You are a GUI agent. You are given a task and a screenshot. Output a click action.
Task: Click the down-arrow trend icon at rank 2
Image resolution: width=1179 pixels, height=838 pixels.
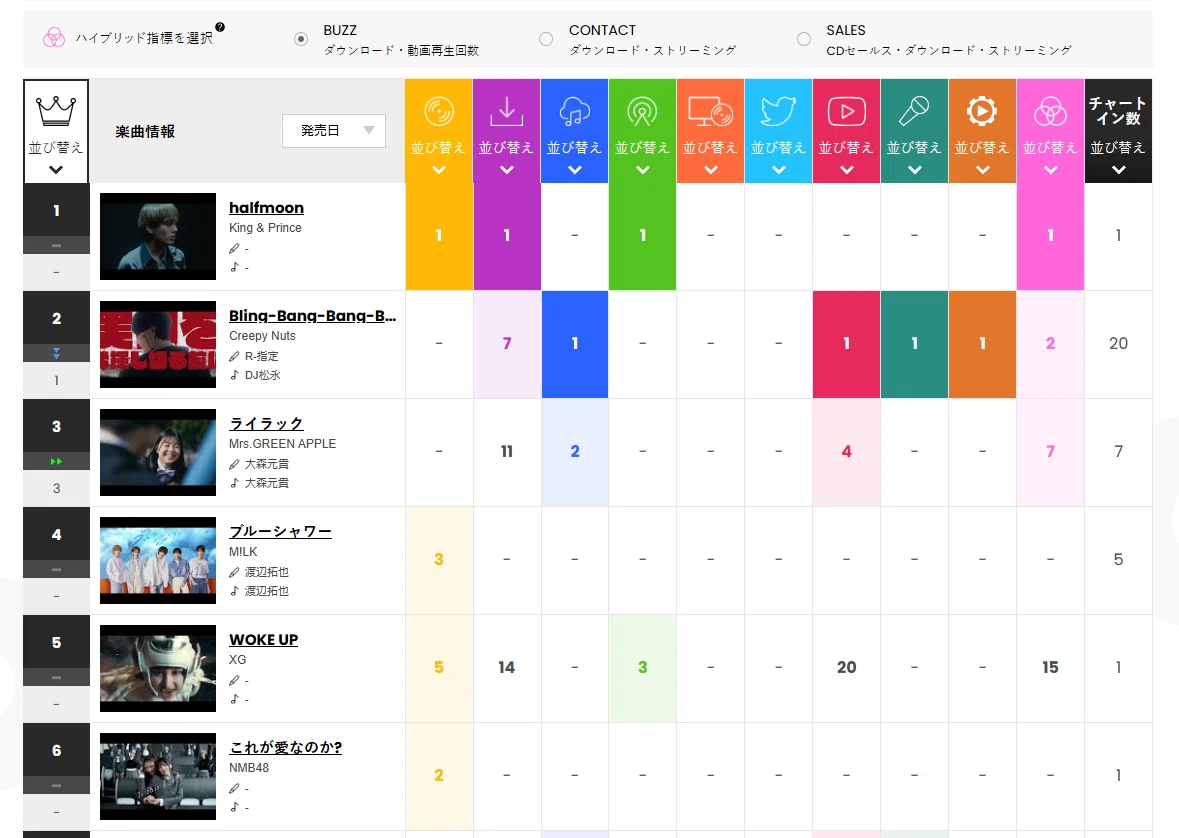56,353
